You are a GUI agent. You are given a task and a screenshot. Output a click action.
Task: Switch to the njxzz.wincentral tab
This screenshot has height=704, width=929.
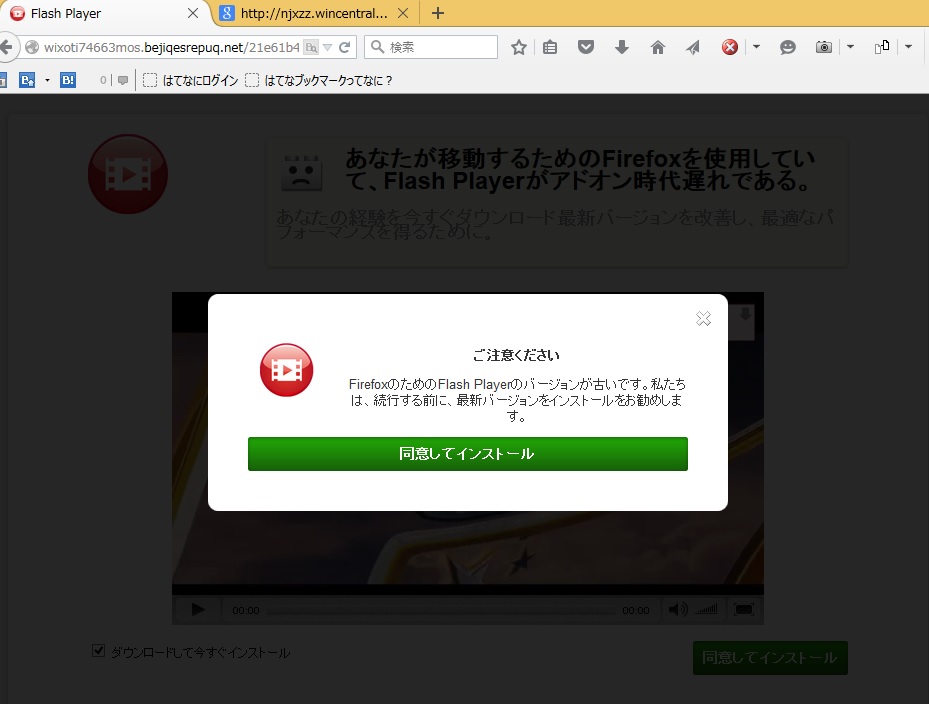315,13
